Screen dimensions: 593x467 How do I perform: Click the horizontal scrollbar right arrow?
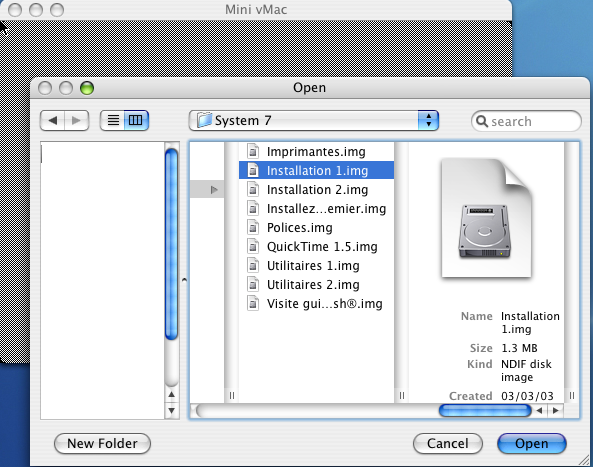click(x=556, y=410)
